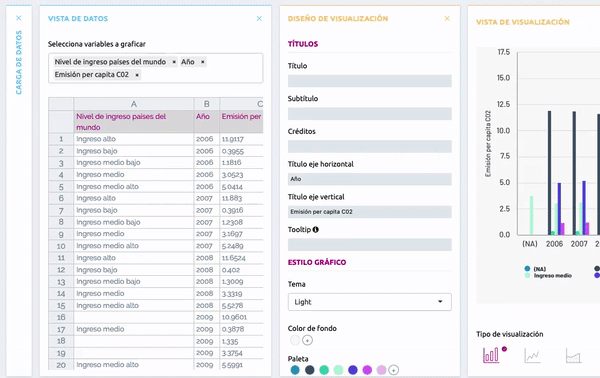
Task: Click cell 'Ingreso bajo' in row 2
Action: [x=134, y=151]
